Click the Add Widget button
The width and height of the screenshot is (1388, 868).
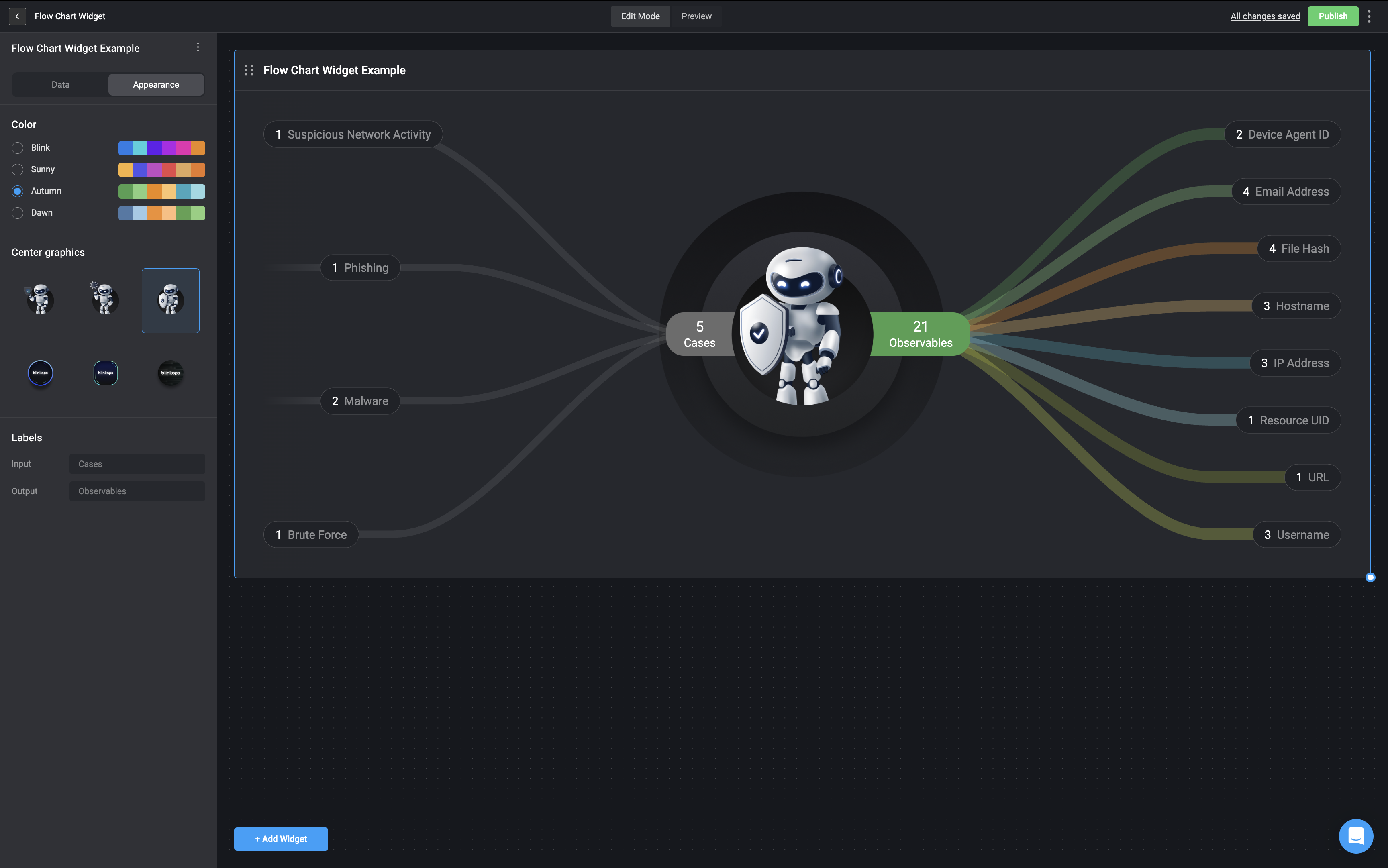click(x=281, y=839)
